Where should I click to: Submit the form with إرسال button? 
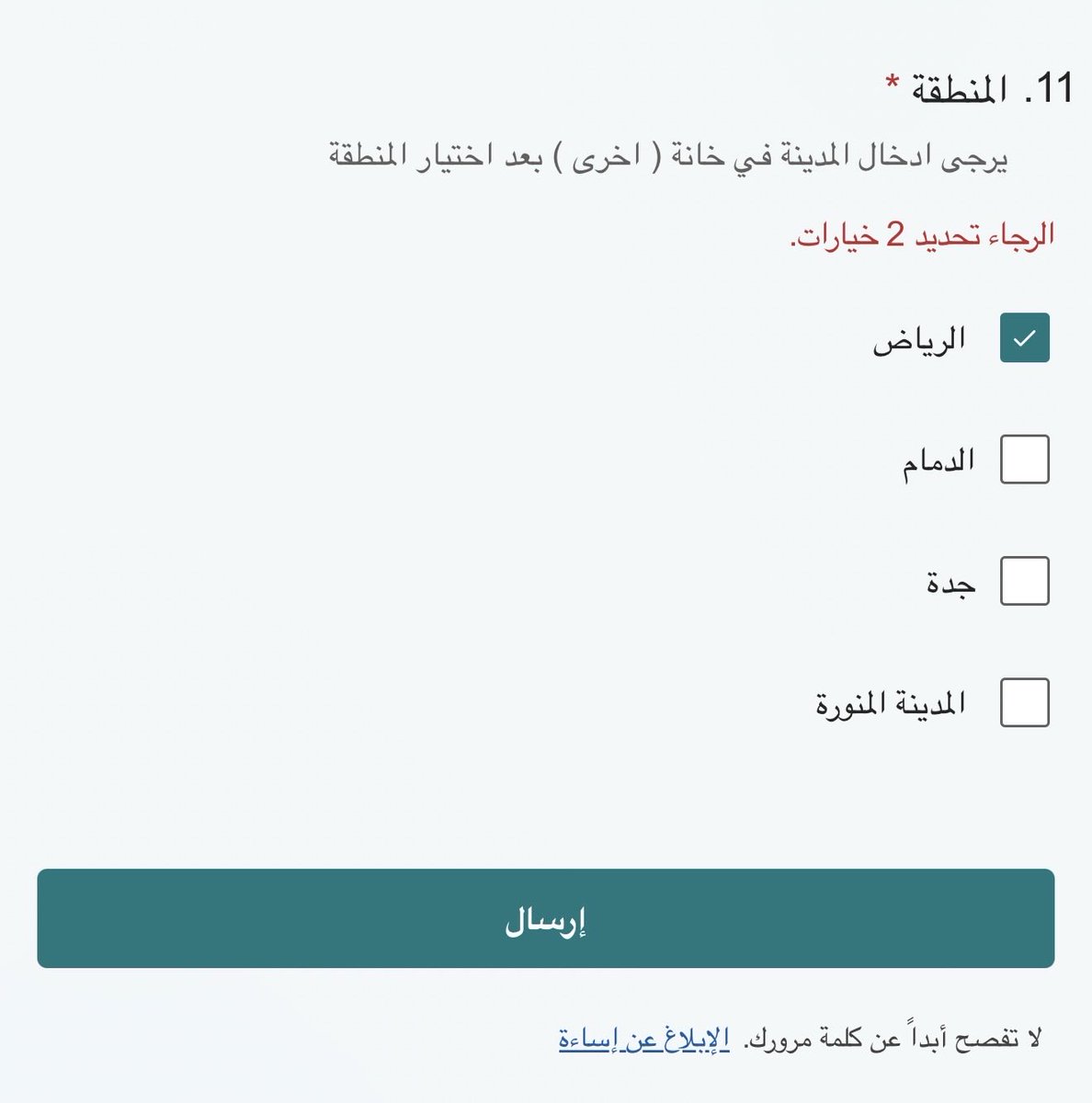coord(546,918)
